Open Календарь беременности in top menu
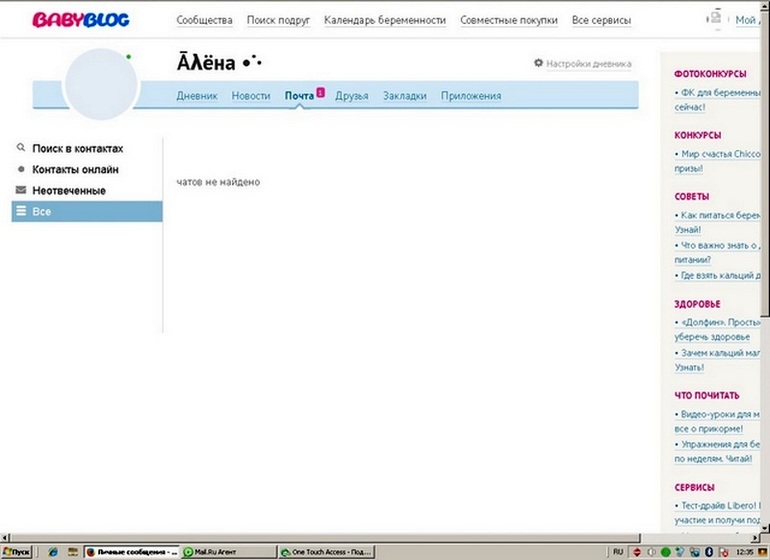 click(385, 20)
